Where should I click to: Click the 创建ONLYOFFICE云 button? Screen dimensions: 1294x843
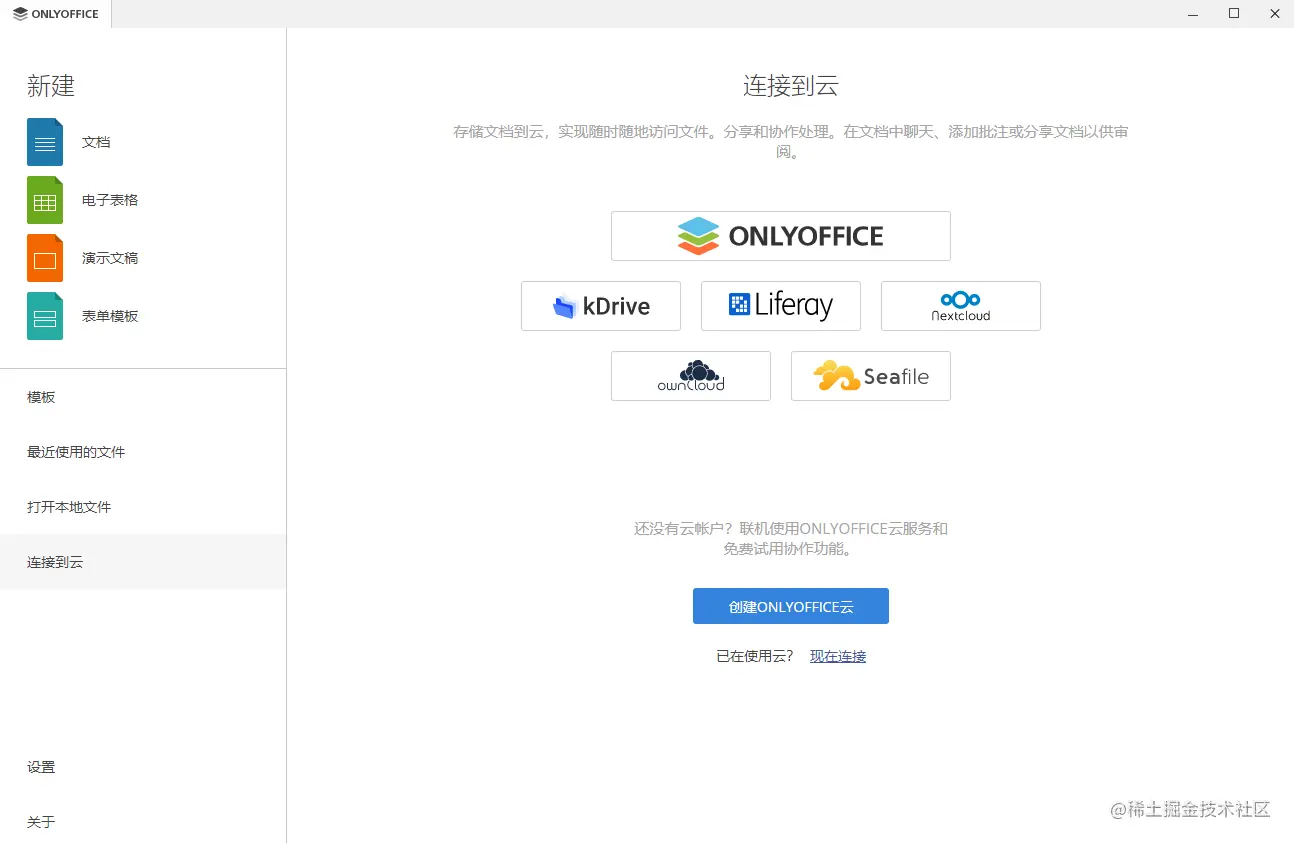coord(791,606)
